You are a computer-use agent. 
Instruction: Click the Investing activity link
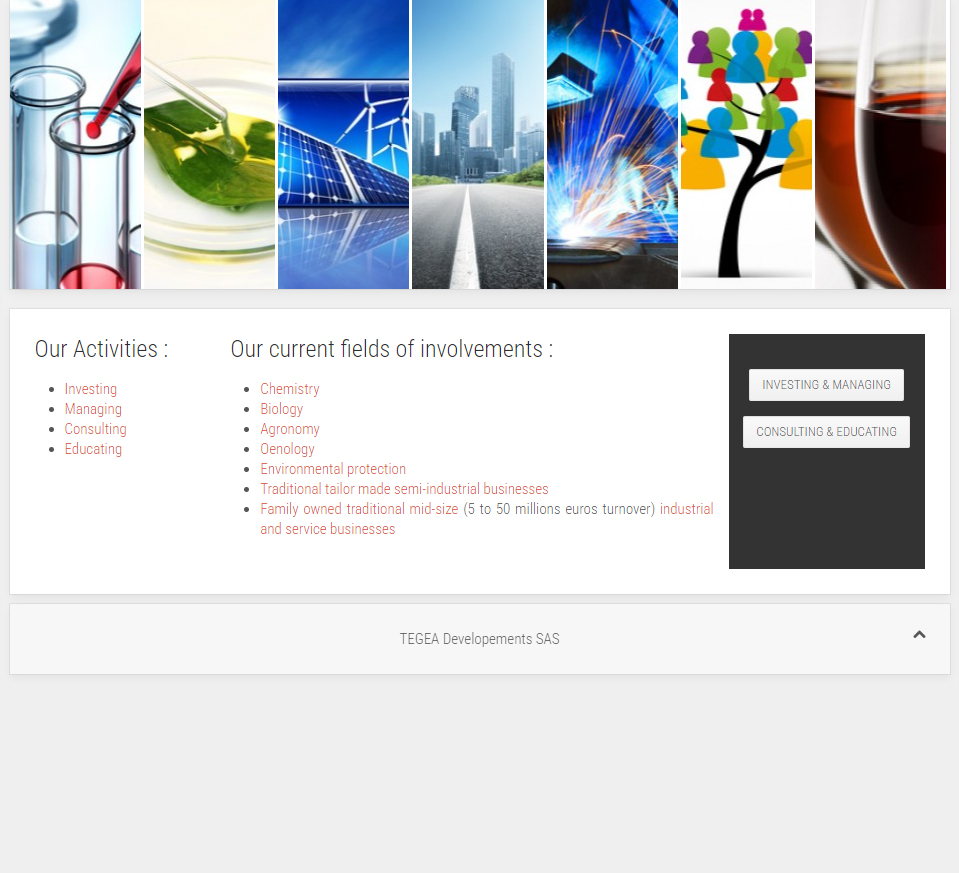(x=91, y=389)
